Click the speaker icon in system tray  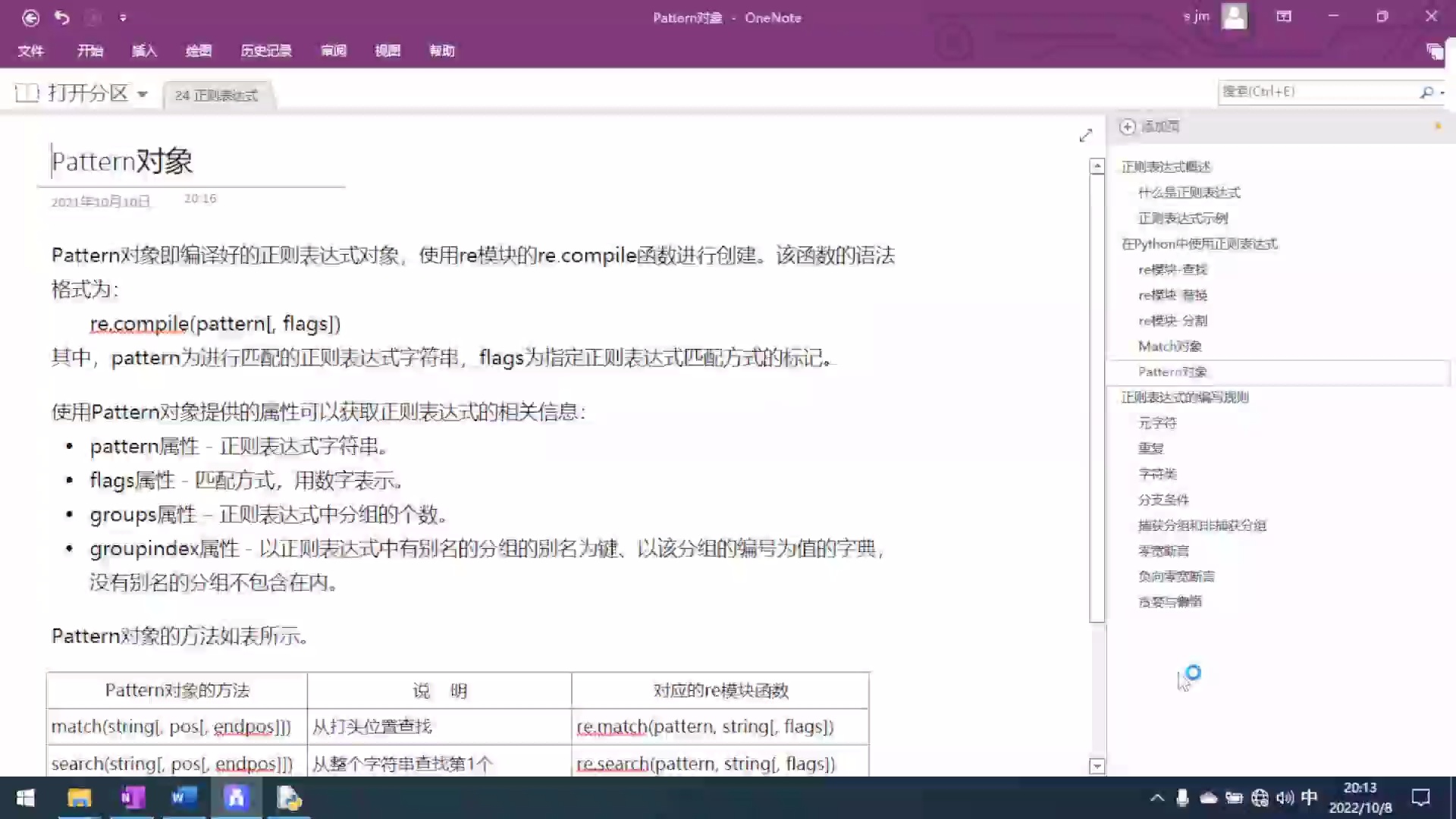pyautogui.click(x=1284, y=797)
